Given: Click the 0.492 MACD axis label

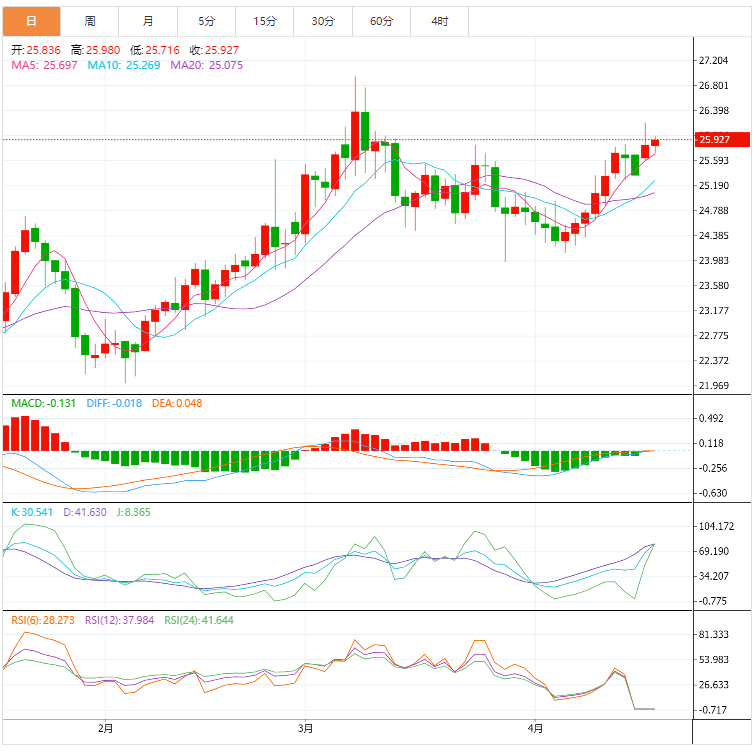Looking at the screenshot, I should pyautogui.click(x=711, y=418).
